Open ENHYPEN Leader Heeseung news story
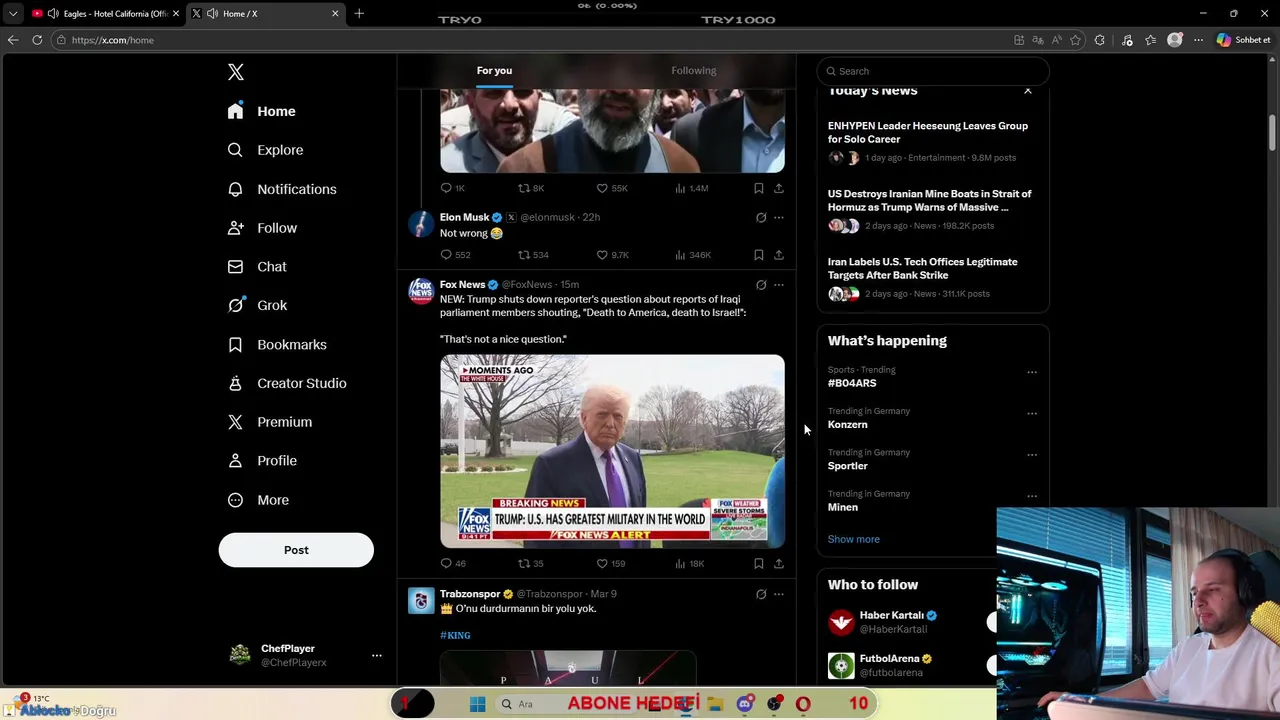 [928, 132]
